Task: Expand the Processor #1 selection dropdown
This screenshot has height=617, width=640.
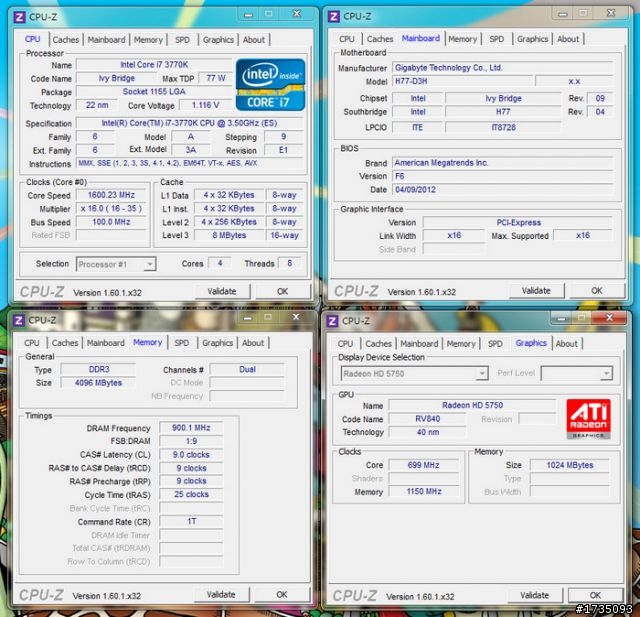Action: click(x=150, y=264)
